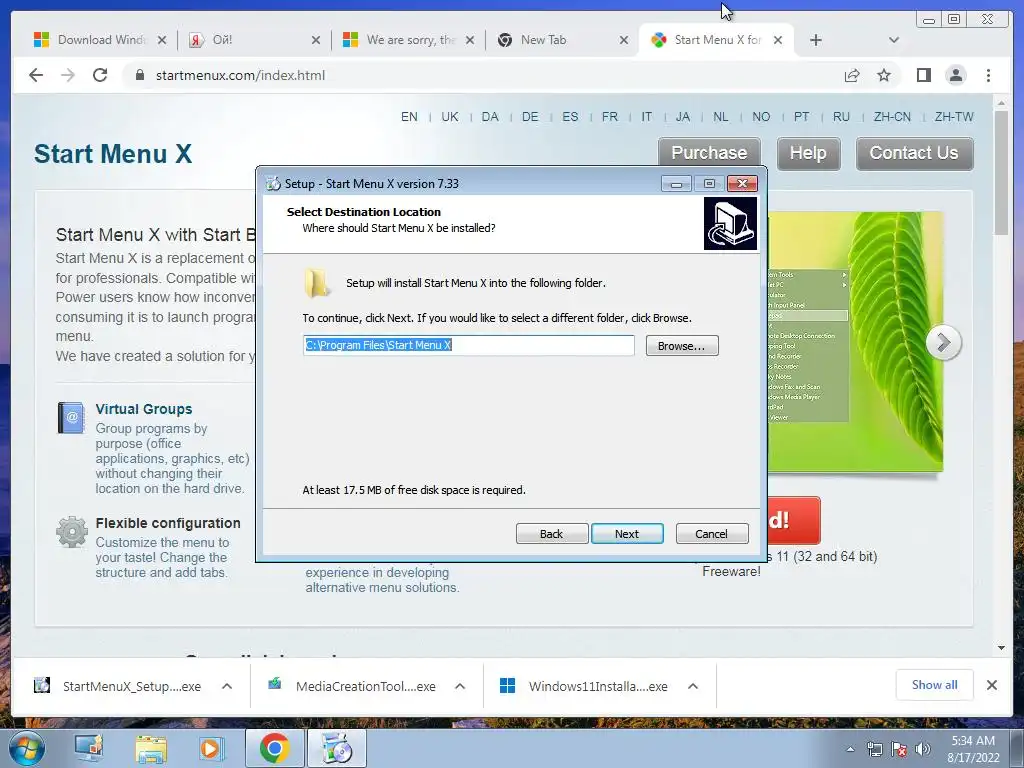
Task: Close the Download Windows tab
Action: pos(162,40)
